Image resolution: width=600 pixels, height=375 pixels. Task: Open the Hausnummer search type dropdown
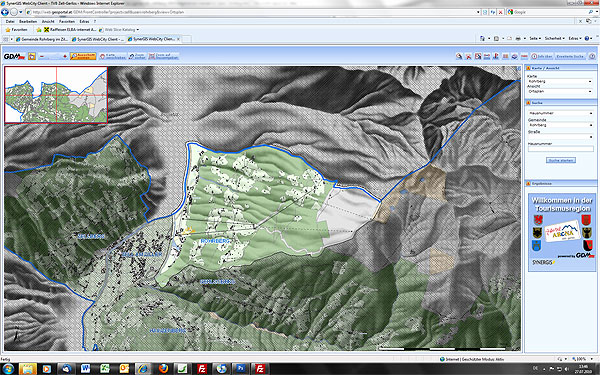coord(561,113)
